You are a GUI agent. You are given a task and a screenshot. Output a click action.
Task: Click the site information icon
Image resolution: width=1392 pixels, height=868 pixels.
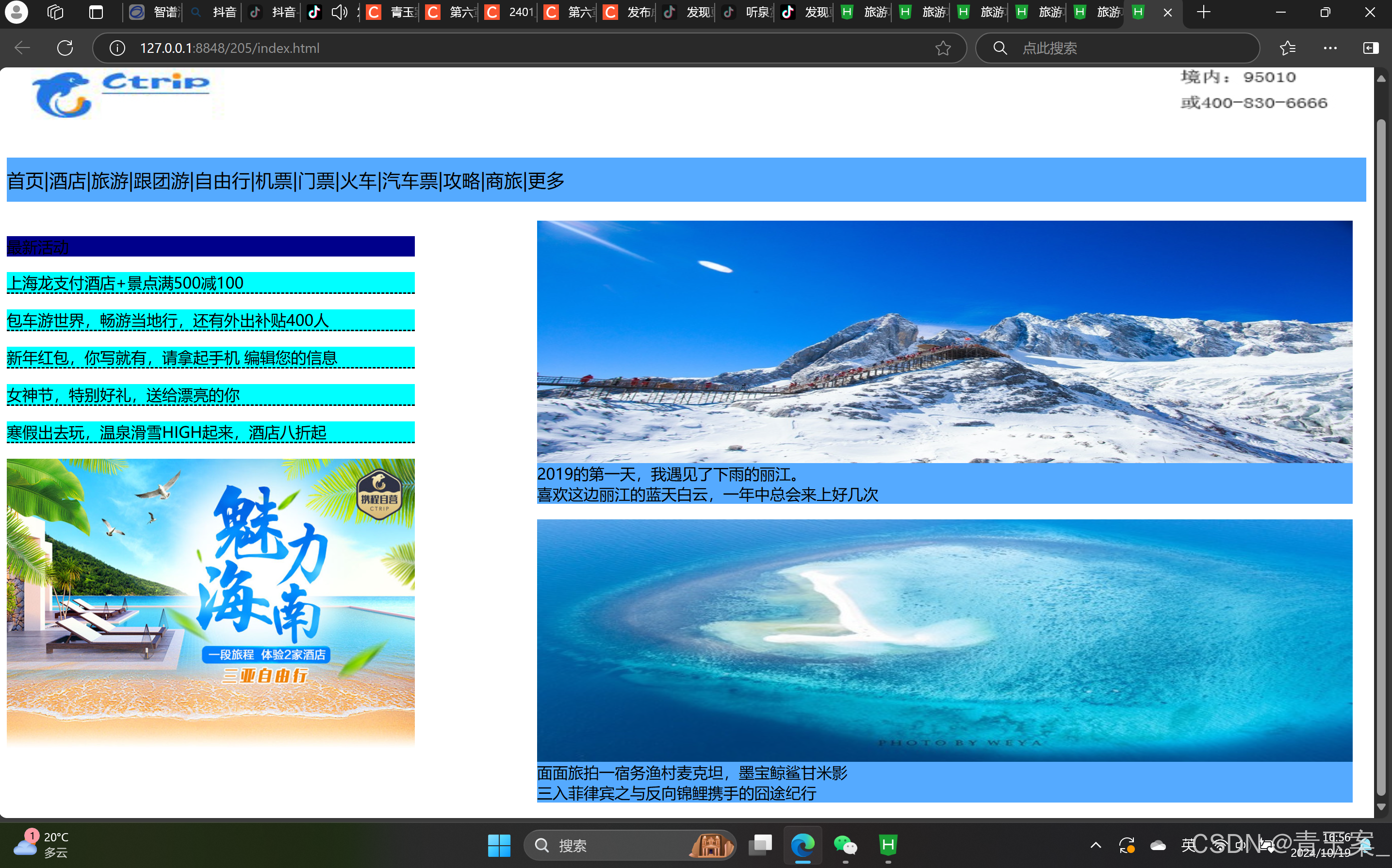pyautogui.click(x=117, y=48)
